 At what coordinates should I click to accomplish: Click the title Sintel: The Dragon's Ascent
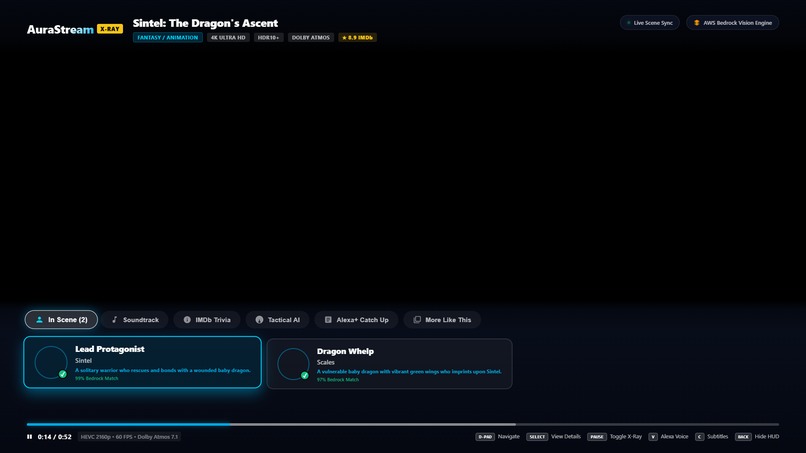205,23
